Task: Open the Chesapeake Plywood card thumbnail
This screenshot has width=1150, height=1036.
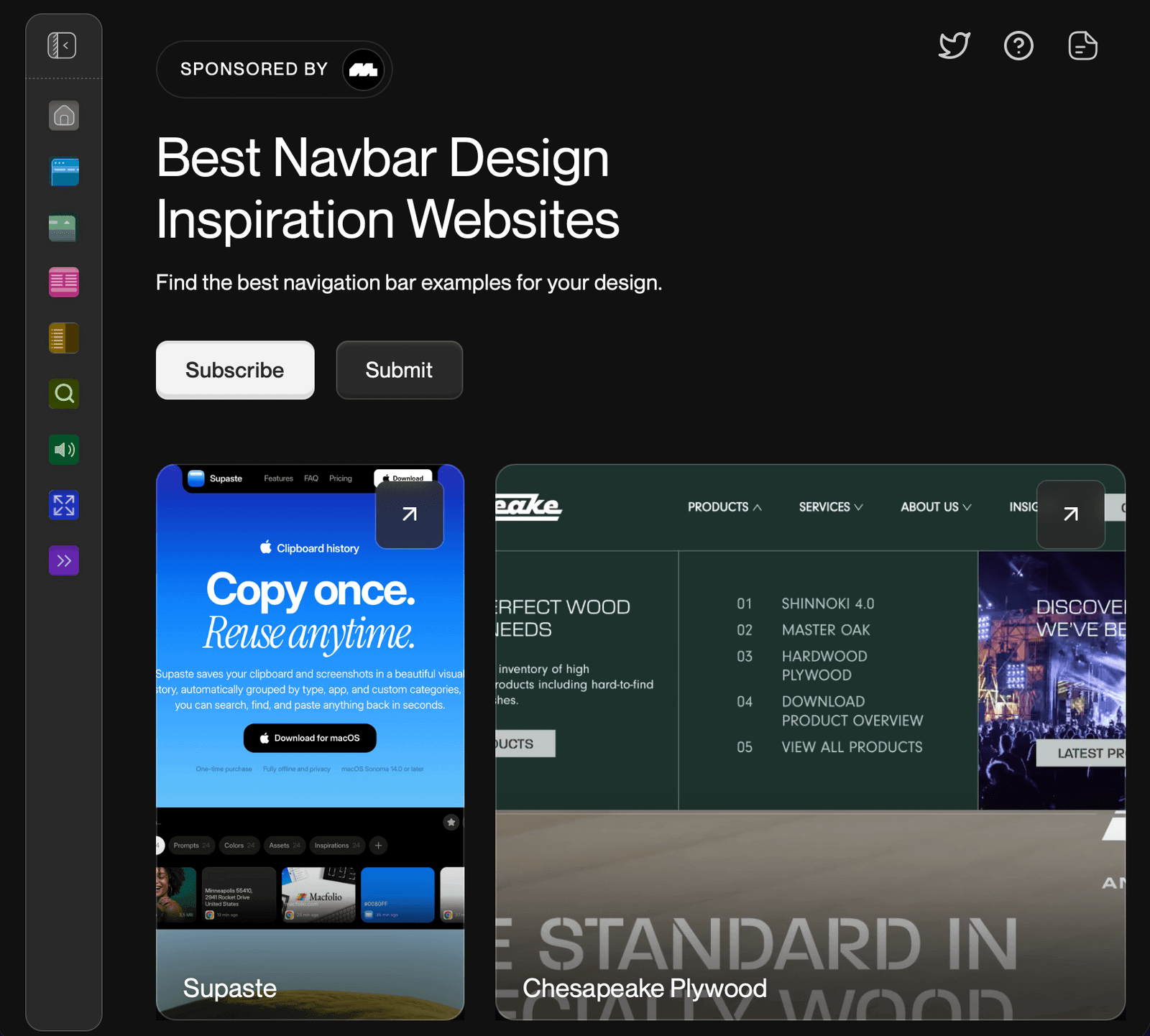Action: [810, 741]
